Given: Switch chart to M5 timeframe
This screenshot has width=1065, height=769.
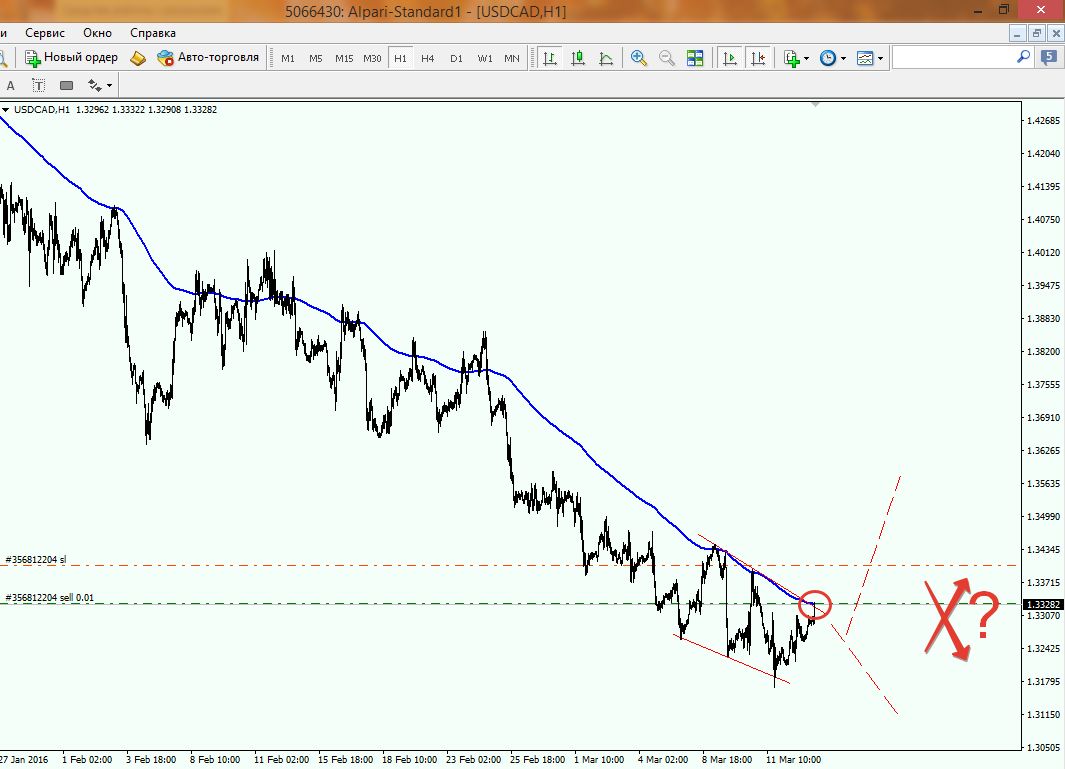Looking at the screenshot, I should tap(316, 58).
